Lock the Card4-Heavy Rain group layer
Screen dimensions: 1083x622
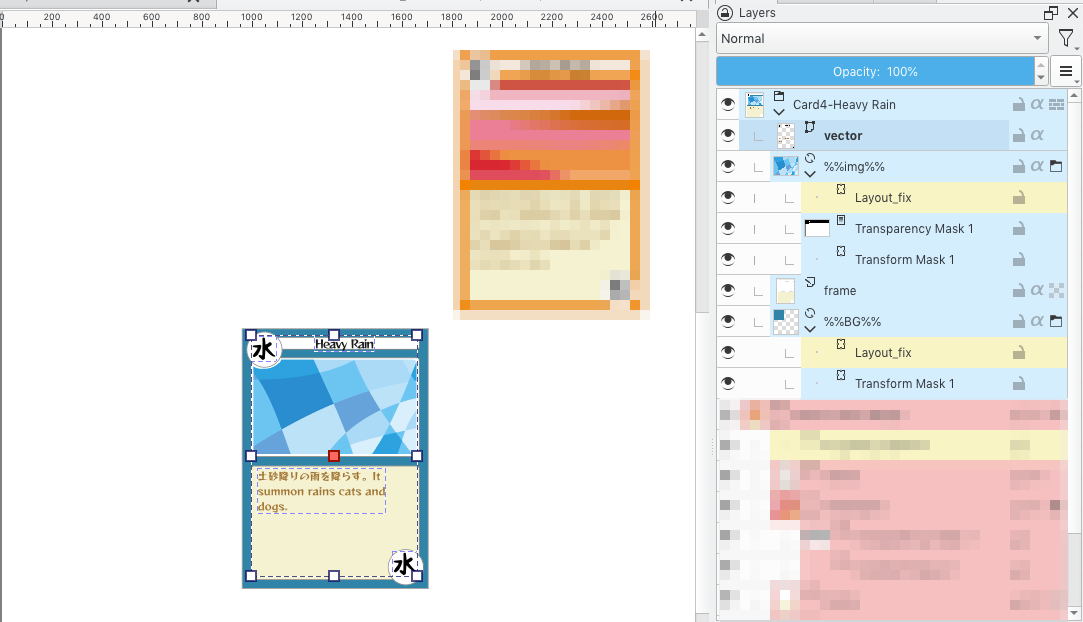coord(1018,104)
